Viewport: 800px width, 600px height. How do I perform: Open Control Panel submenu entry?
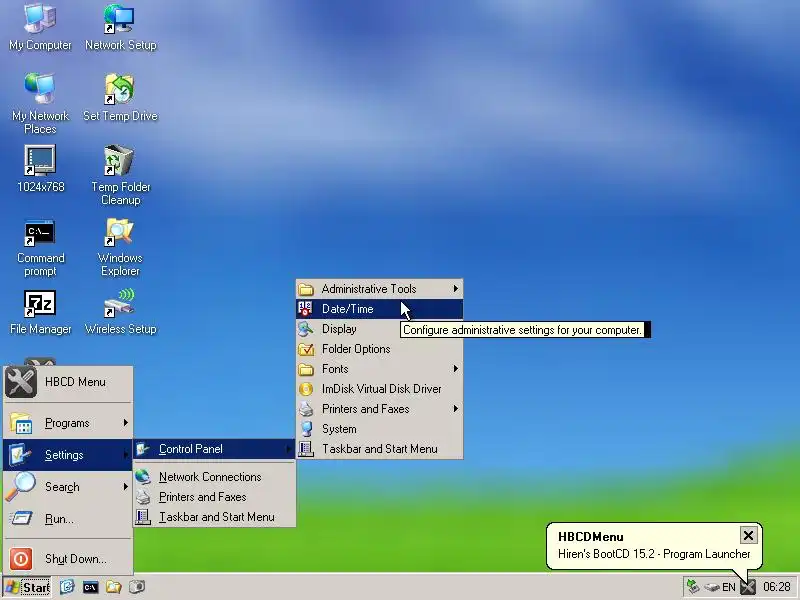214,449
